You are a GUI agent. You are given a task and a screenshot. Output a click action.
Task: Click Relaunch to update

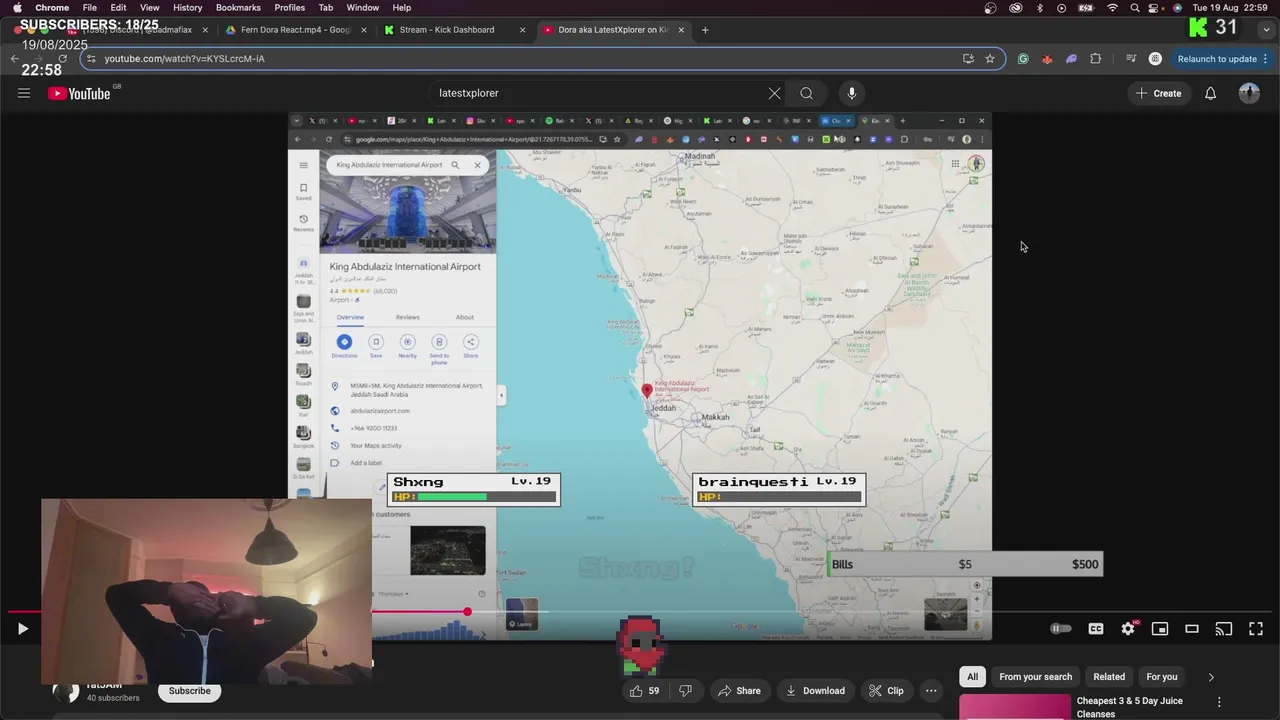(1216, 59)
